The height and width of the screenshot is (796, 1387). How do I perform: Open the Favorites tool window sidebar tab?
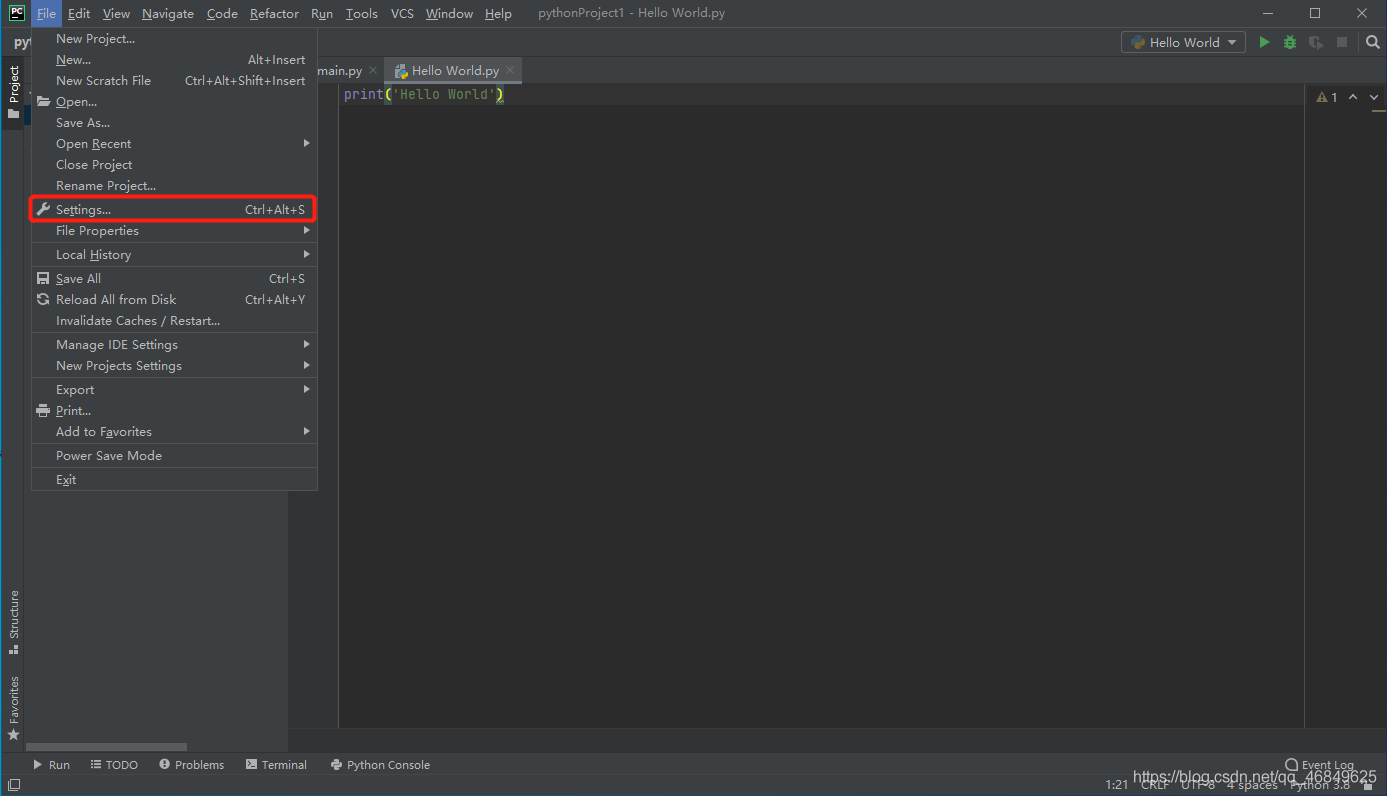14,708
